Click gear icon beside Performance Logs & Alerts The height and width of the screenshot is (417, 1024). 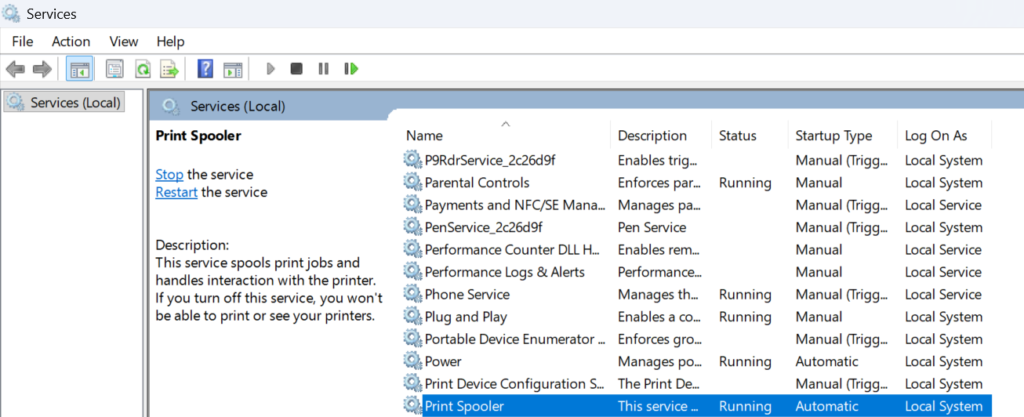point(412,271)
